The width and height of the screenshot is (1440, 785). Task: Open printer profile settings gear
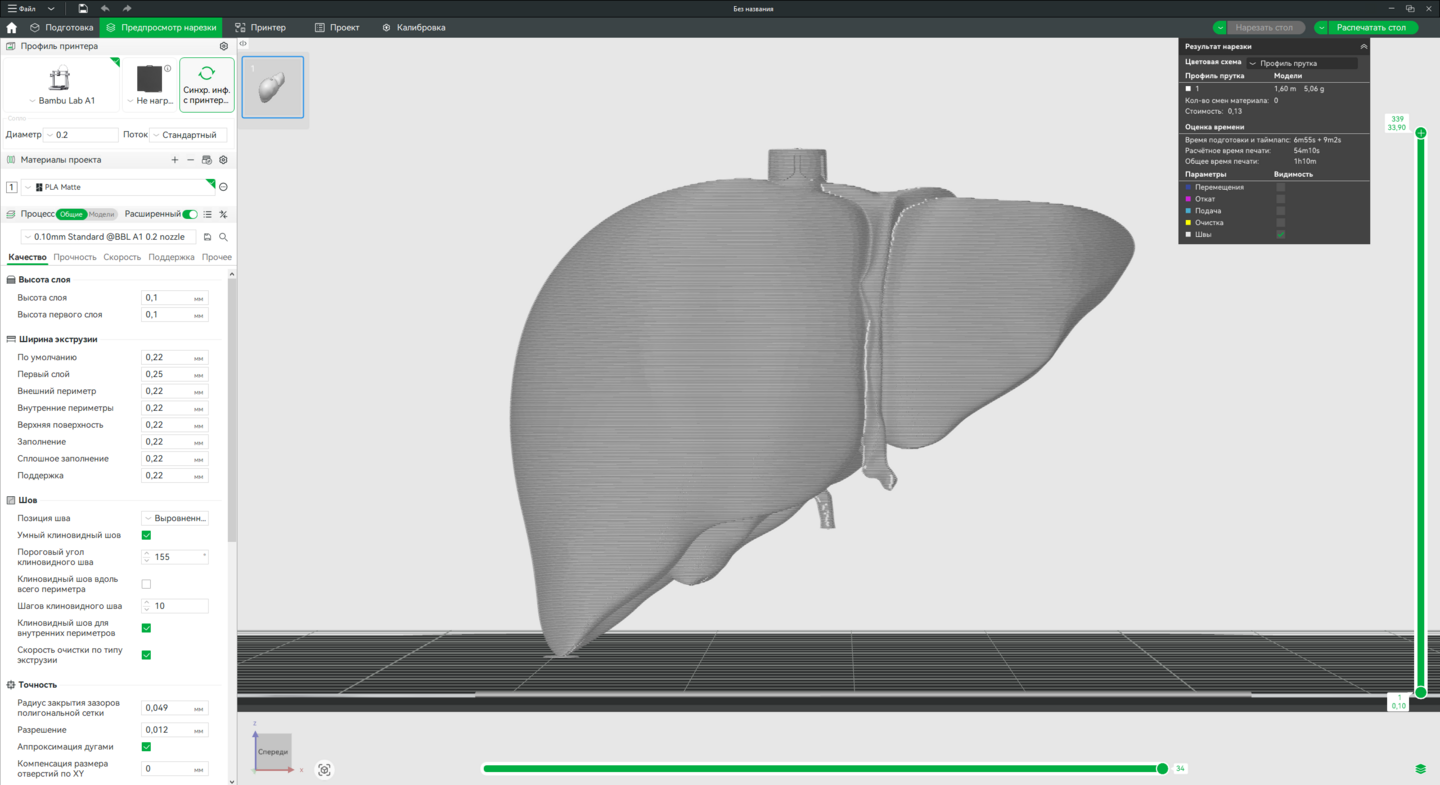click(224, 46)
